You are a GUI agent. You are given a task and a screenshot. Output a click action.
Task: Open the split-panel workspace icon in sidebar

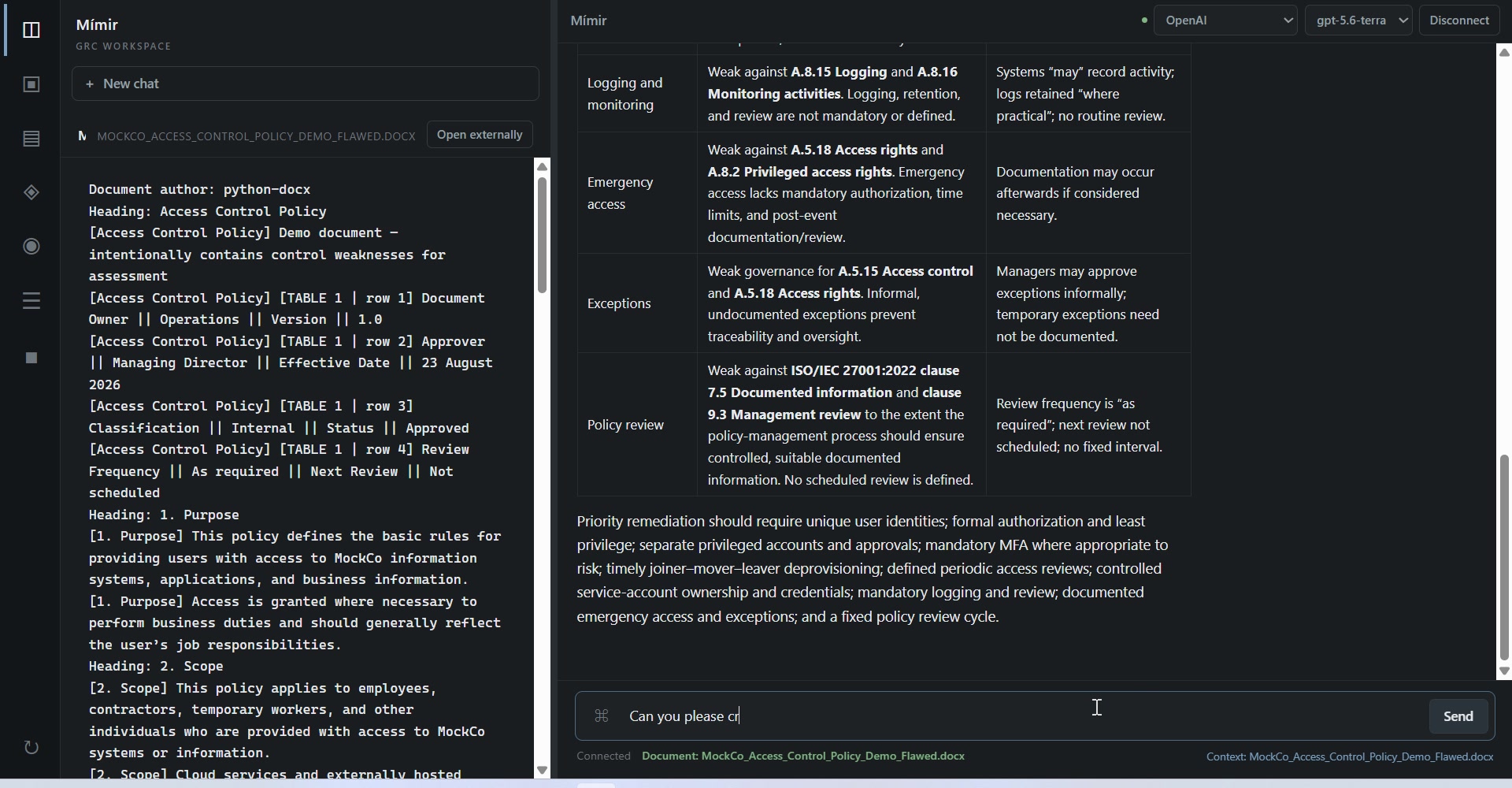(x=31, y=30)
